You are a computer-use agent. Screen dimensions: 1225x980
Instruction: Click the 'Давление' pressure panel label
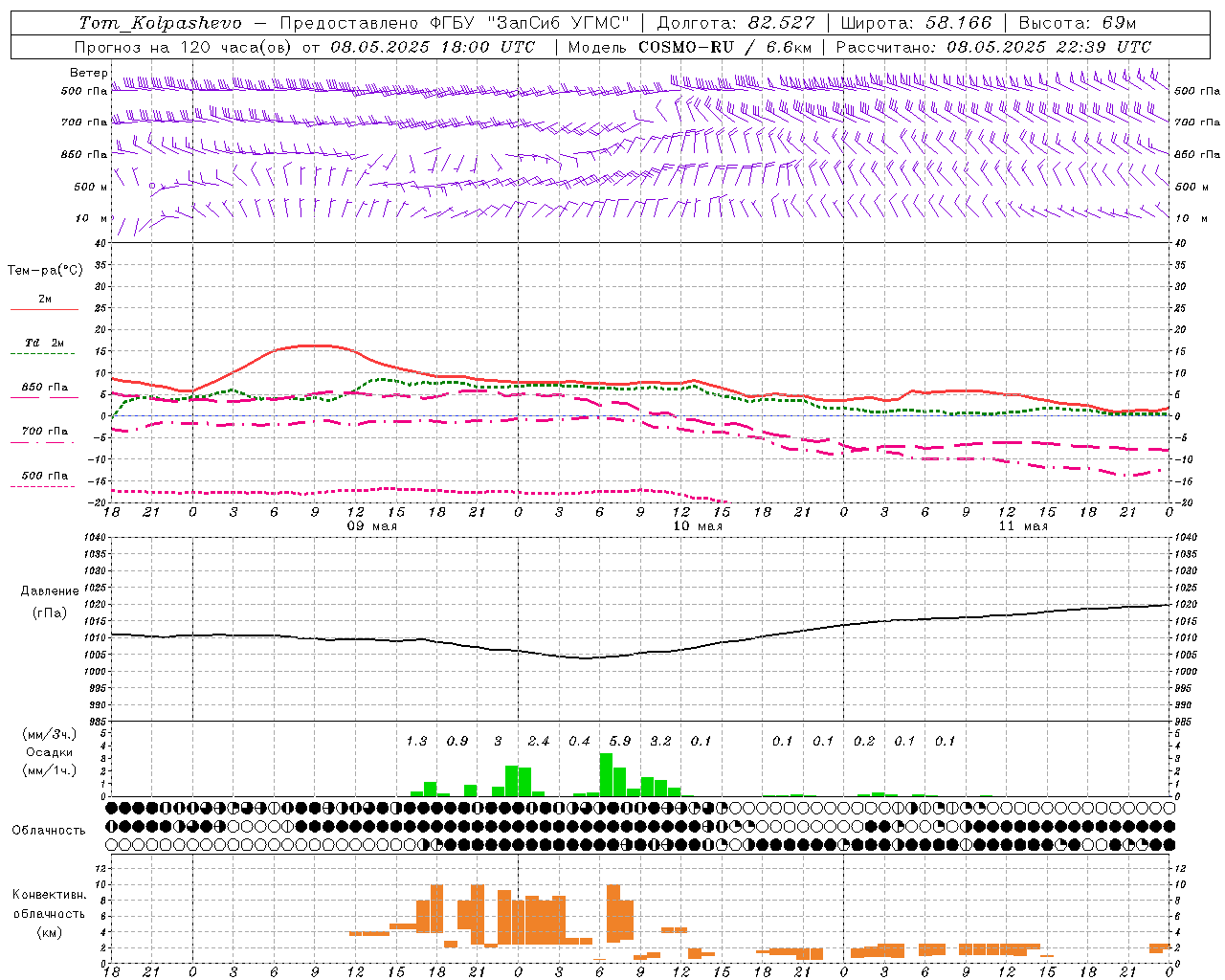pos(49,591)
